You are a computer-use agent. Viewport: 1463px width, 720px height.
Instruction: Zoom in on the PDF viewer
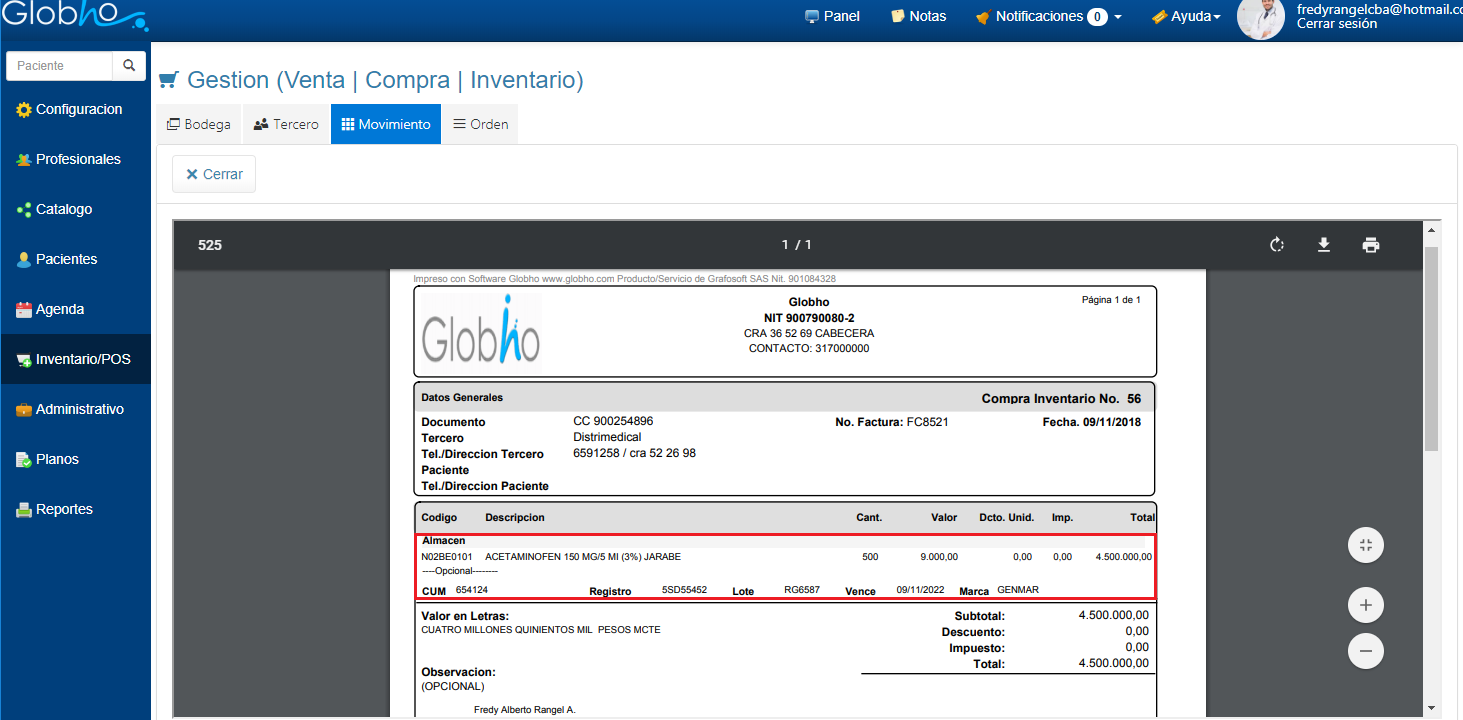(1365, 604)
